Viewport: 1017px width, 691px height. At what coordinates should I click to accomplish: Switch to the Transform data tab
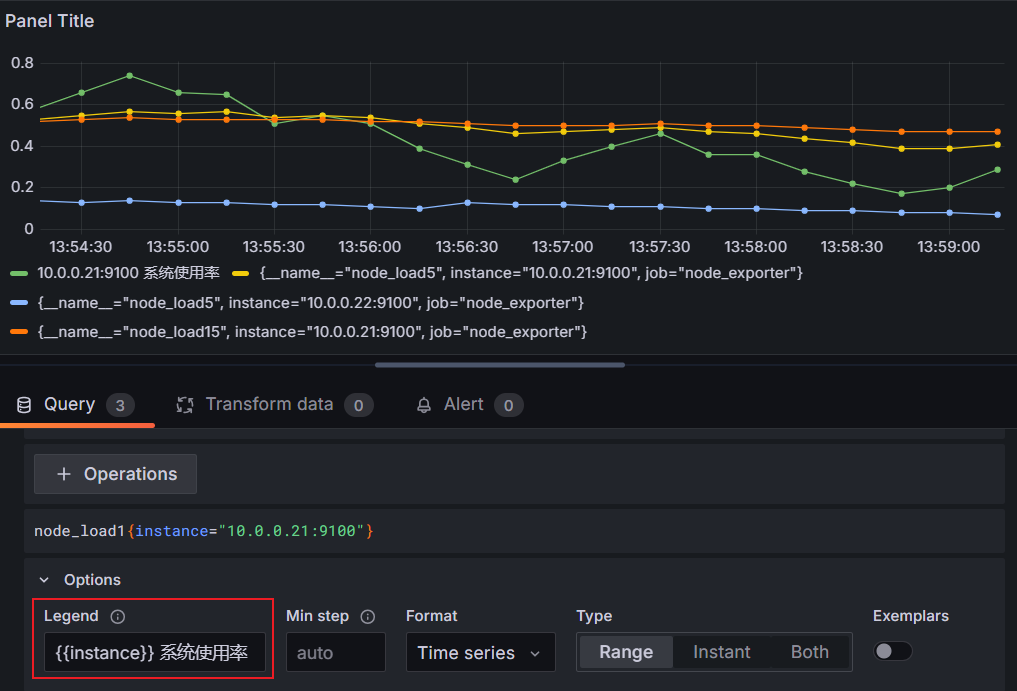269,405
